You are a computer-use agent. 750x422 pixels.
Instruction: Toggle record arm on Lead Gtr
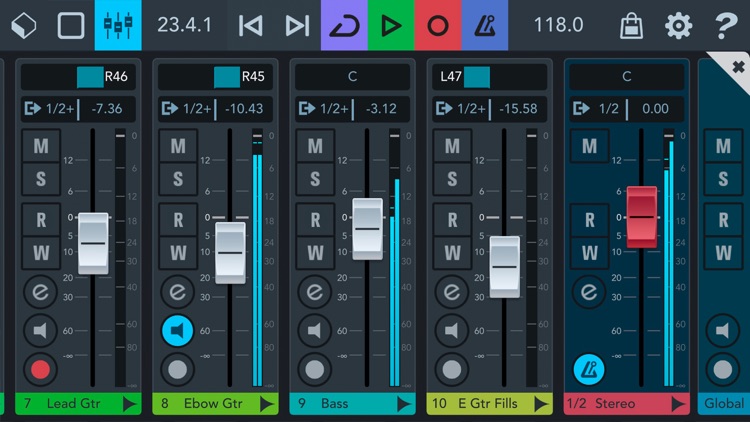click(40, 369)
